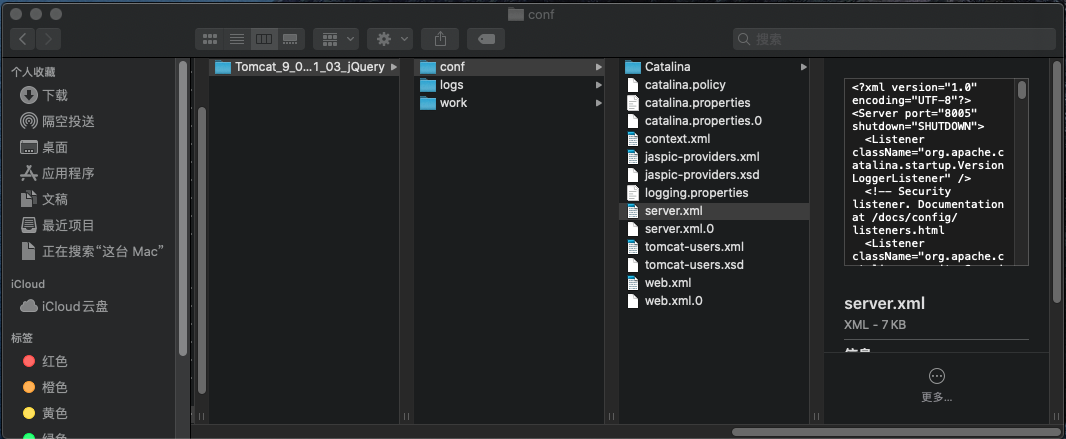Expand arrow next to work folder
This screenshot has width=1066, height=439.
tap(599, 103)
